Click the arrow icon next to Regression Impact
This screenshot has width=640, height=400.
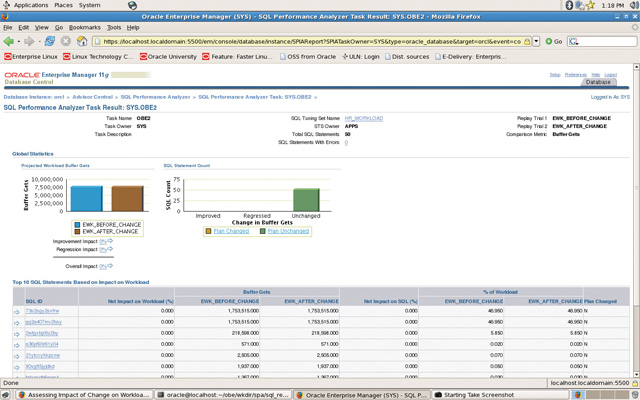point(109,249)
